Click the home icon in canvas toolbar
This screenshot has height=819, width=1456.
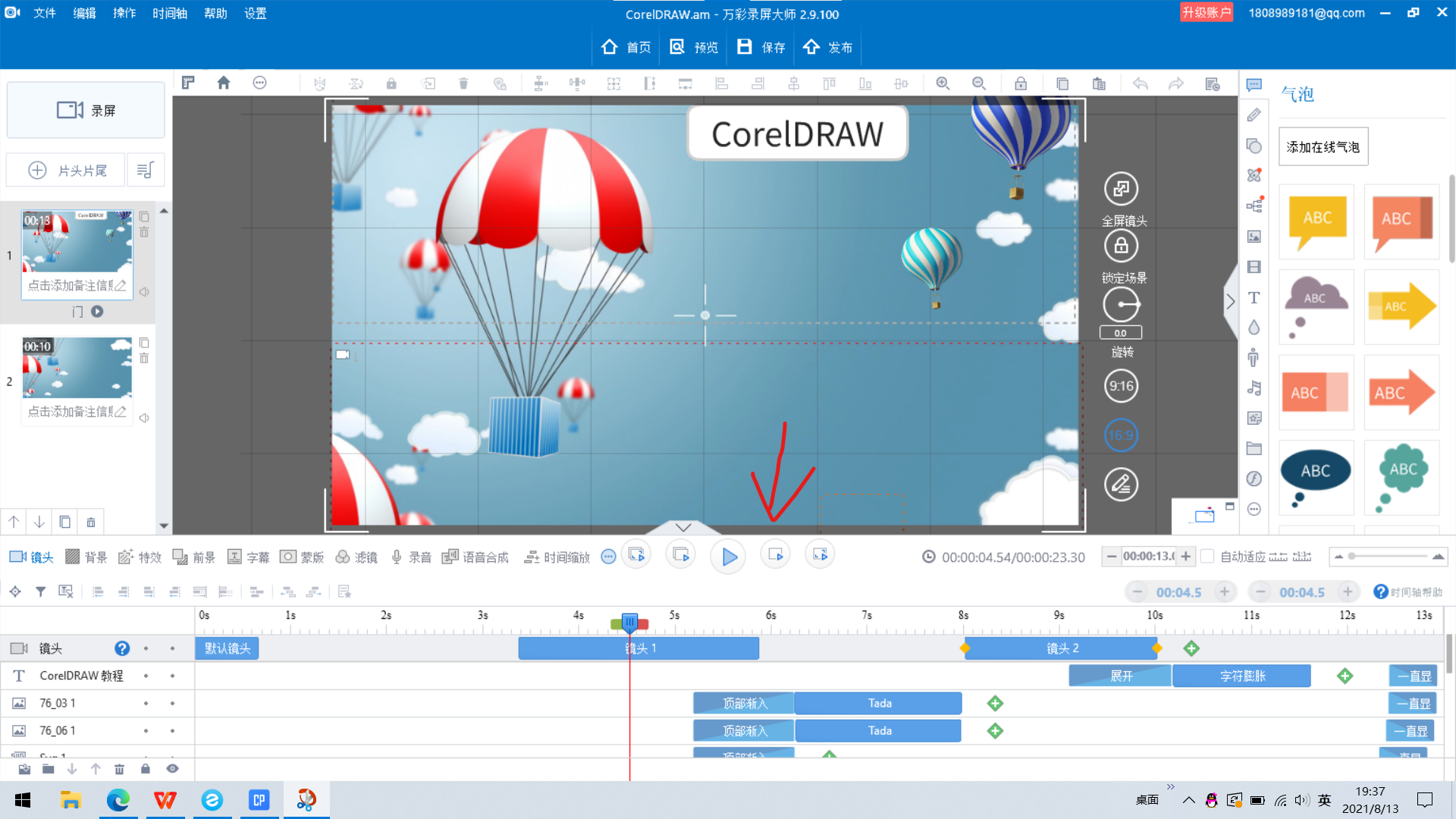click(x=223, y=83)
